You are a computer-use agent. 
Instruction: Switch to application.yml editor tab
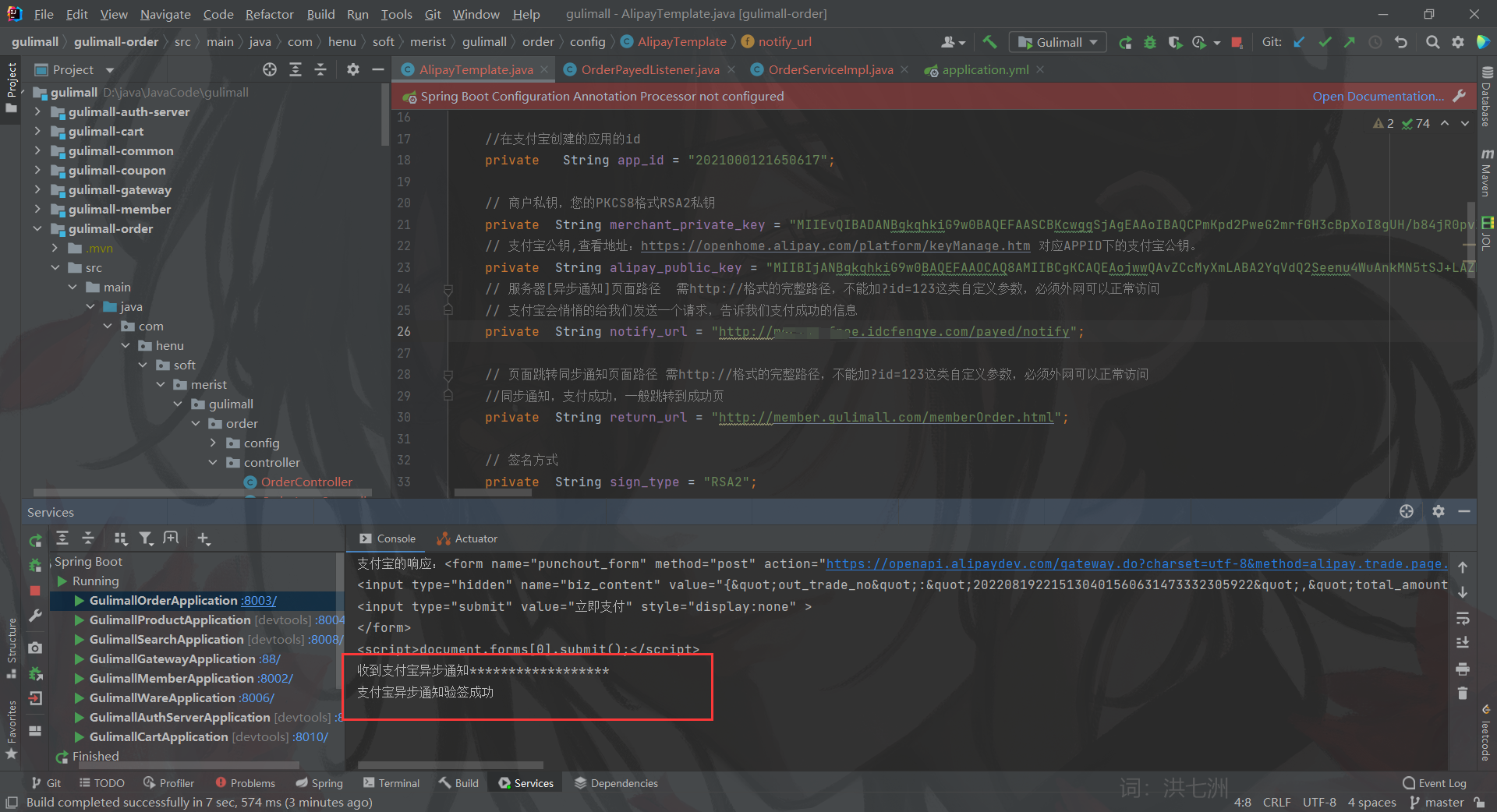[x=985, y=69]
